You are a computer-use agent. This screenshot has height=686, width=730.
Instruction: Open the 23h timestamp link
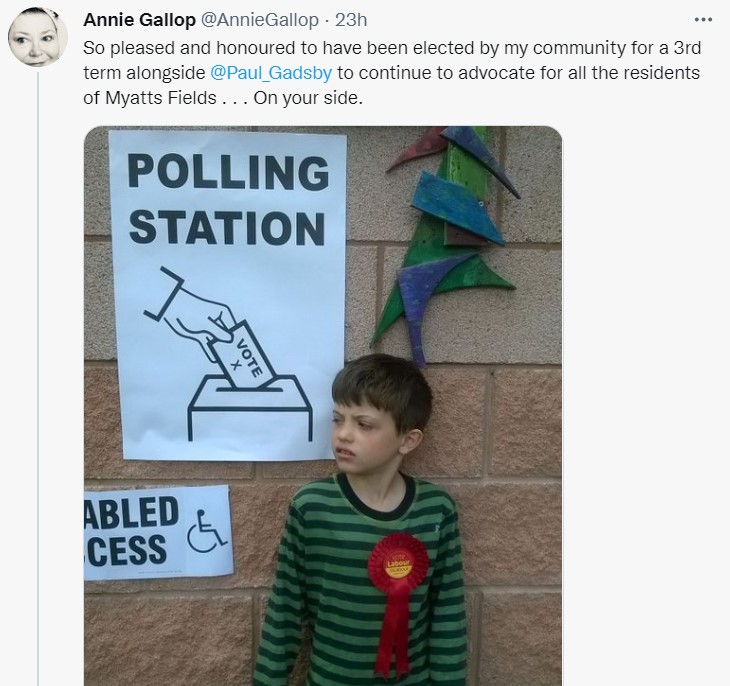(x=351, y=20)
